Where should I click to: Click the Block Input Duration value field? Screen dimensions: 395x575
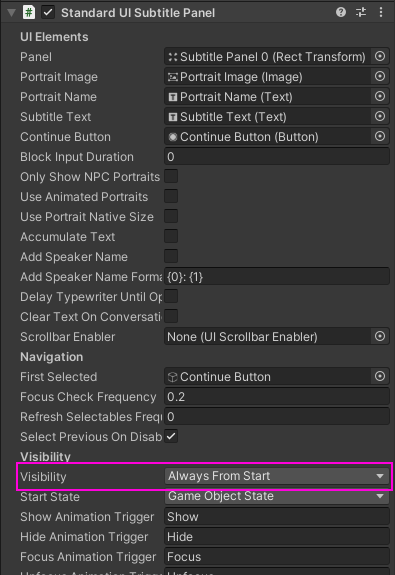(277, 157)
